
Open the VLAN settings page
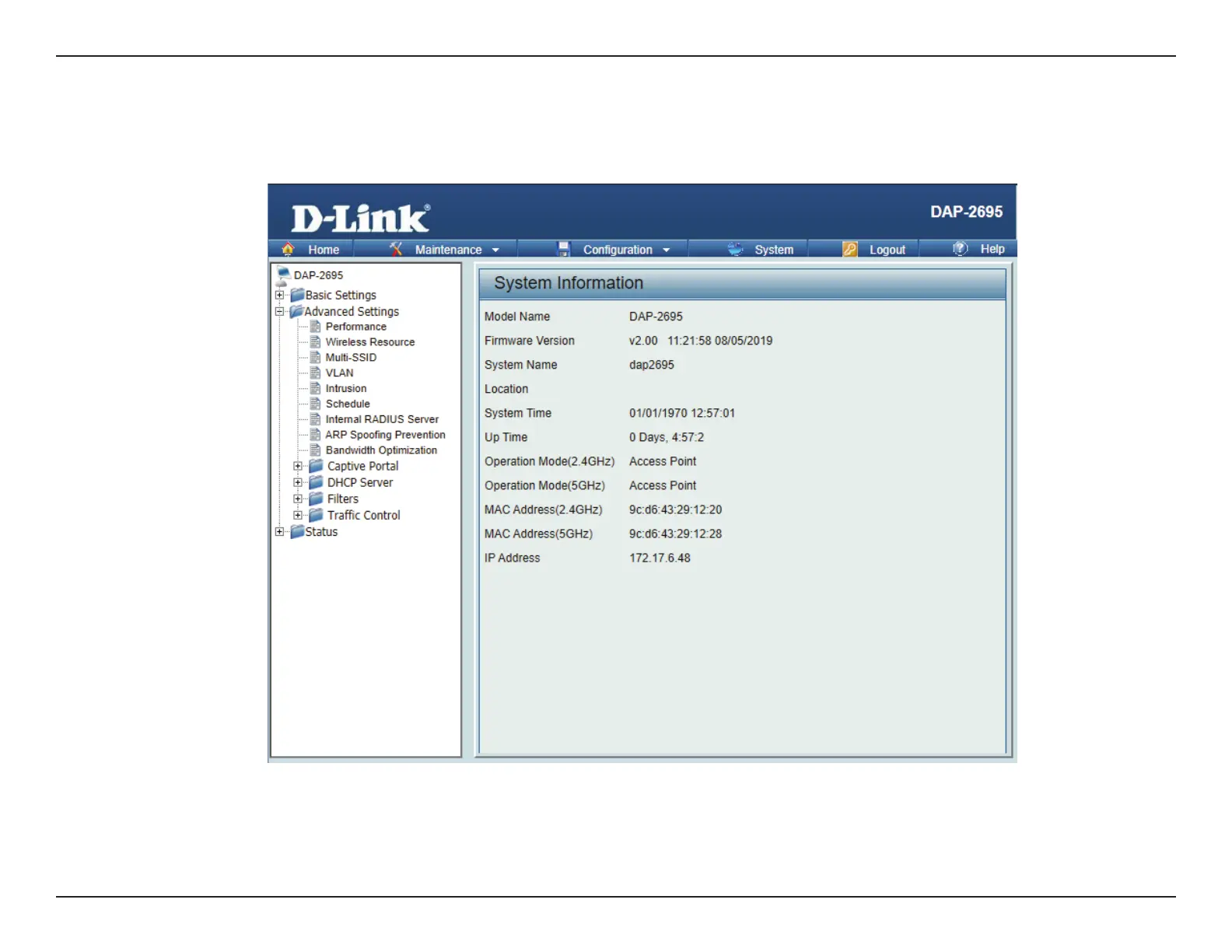coord(339,373)
